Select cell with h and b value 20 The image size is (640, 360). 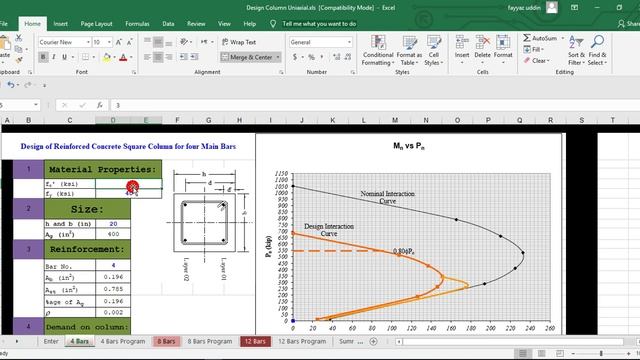(x=113, y=224)
